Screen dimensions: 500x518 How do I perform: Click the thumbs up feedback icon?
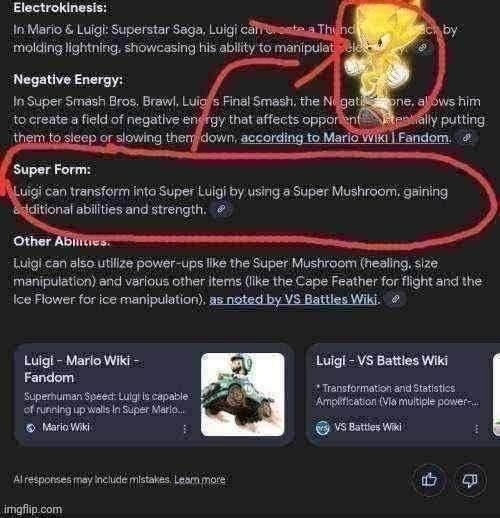pos(429,480)
